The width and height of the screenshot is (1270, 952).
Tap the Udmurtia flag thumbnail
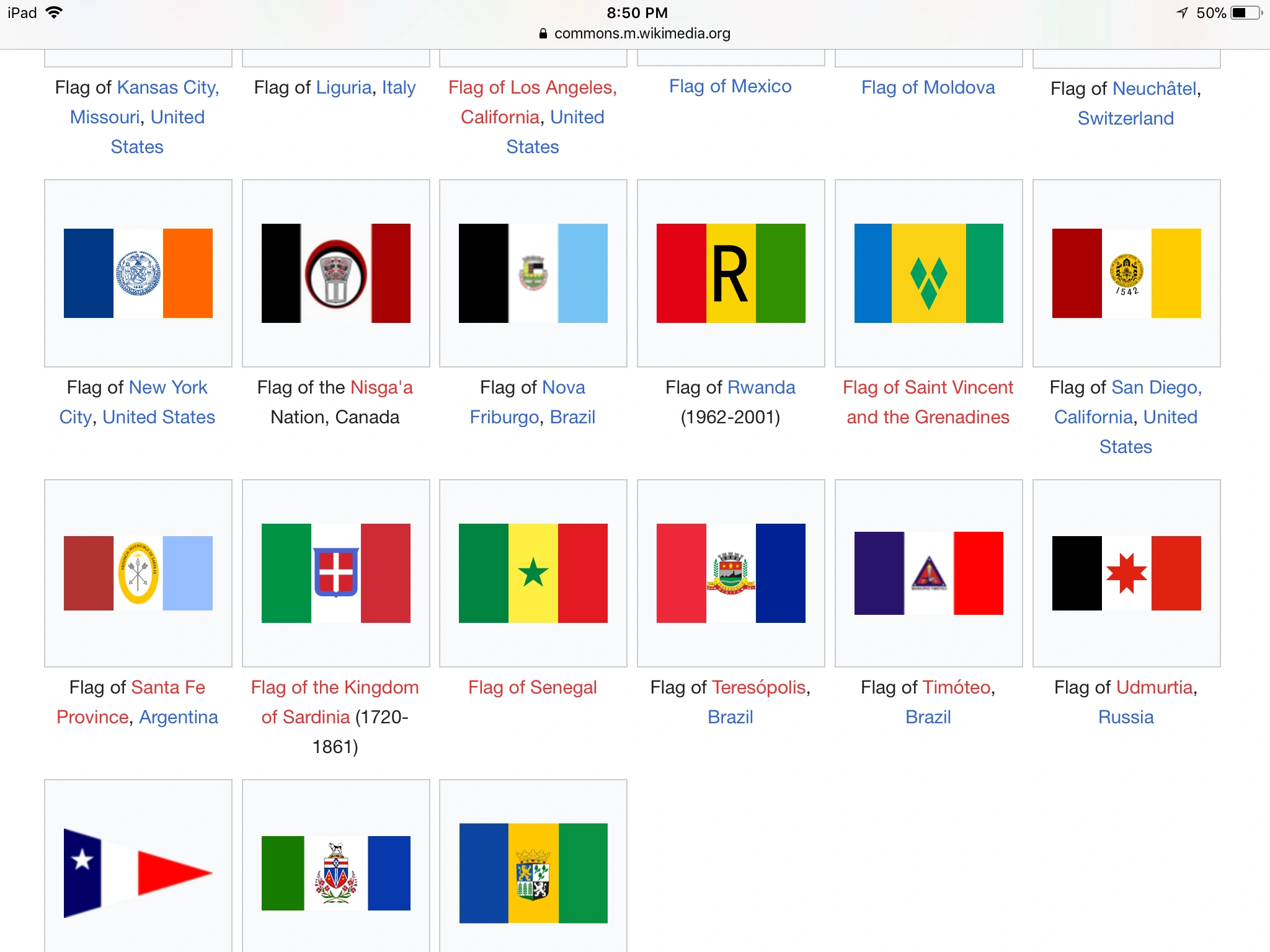click(x=1126, y=573)
